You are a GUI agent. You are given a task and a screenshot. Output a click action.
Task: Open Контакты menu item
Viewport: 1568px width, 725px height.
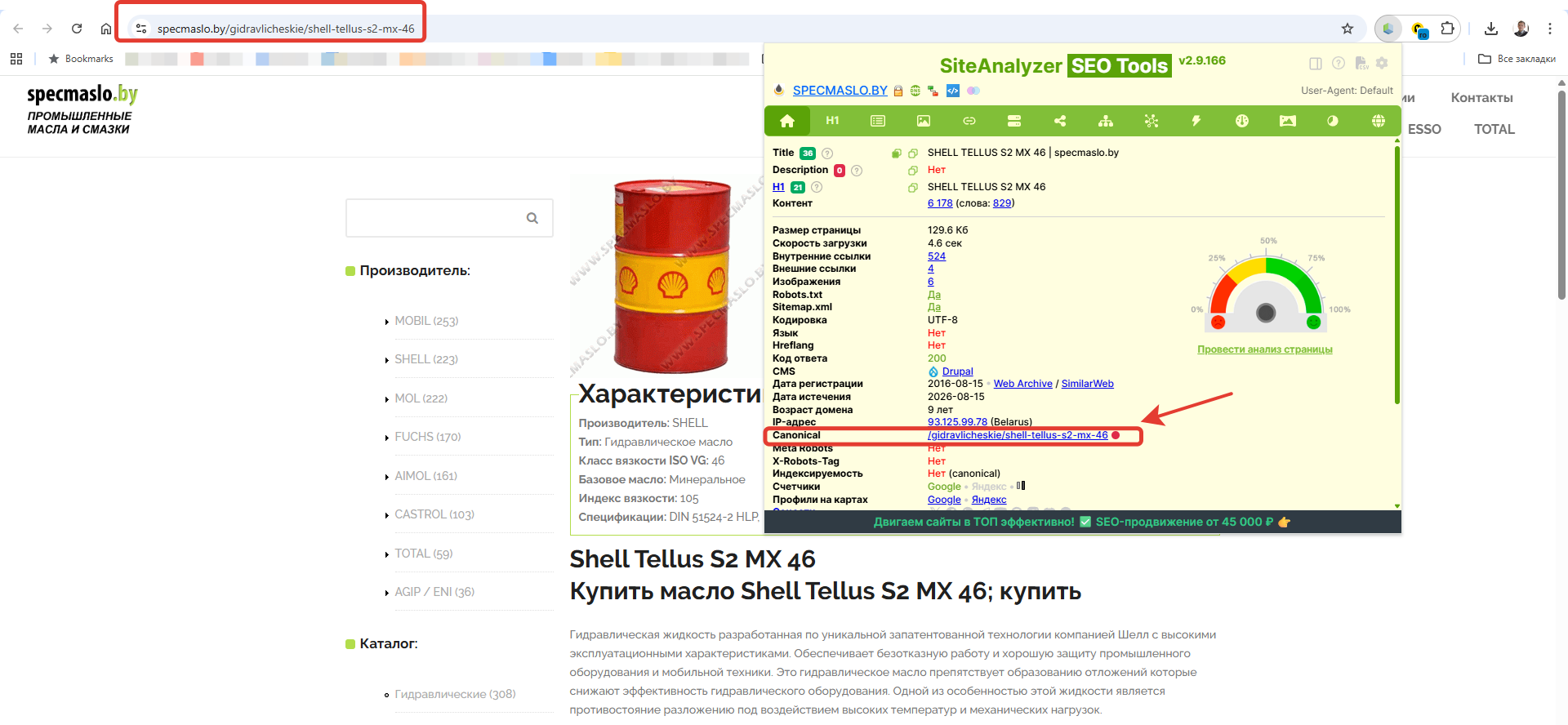[1481, 98]
